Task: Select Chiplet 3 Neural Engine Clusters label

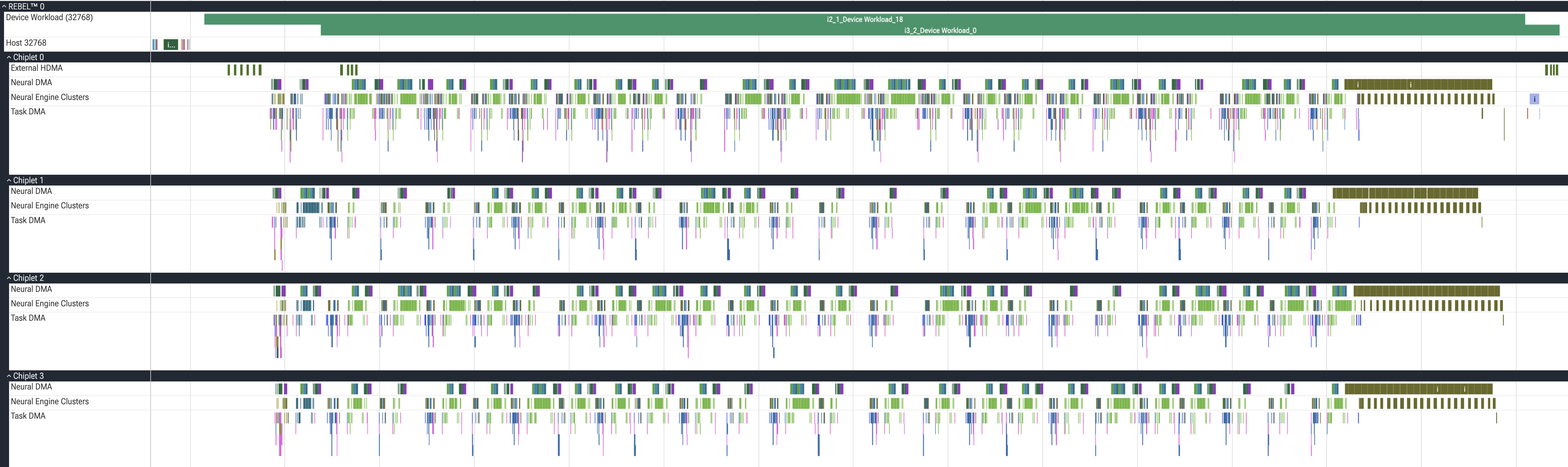Action: click(50, 401)
